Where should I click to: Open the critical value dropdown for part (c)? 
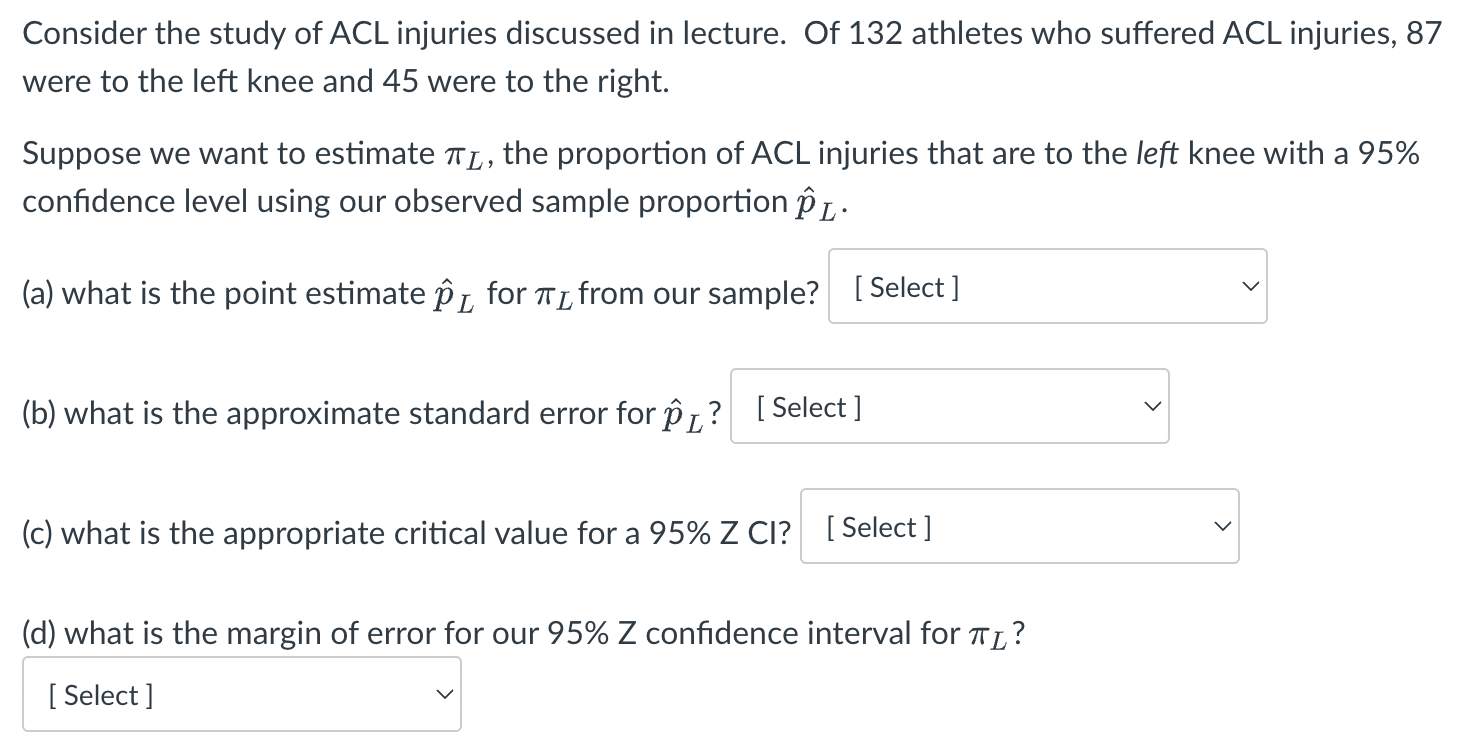tap(1019, 527)
